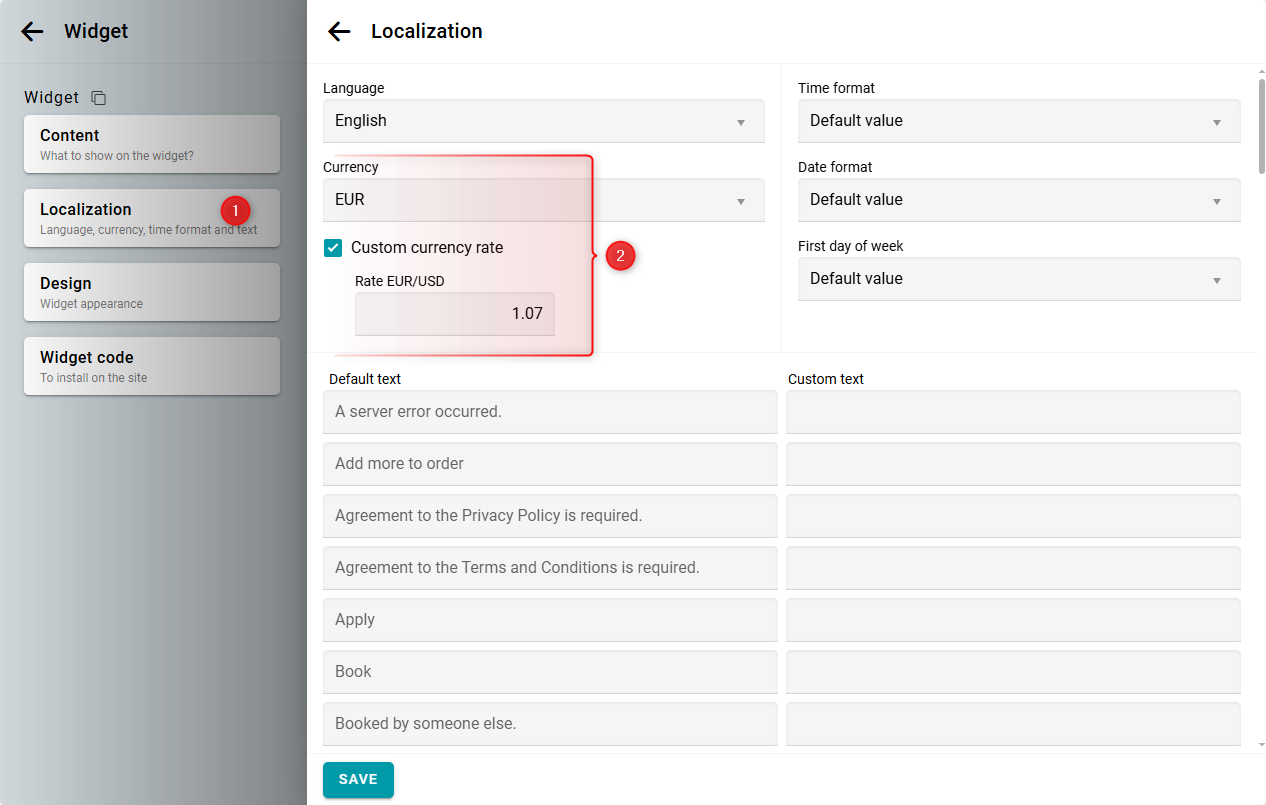The height and width of the screenshot is (805, 1266).
Task: Click custom text field for 'Add more to order'
Action: 1012,464
